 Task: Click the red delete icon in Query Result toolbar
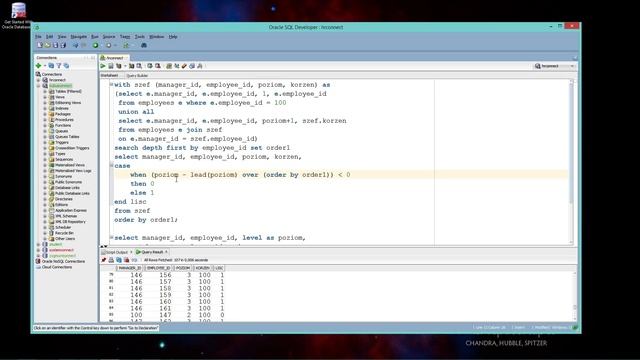127,260
